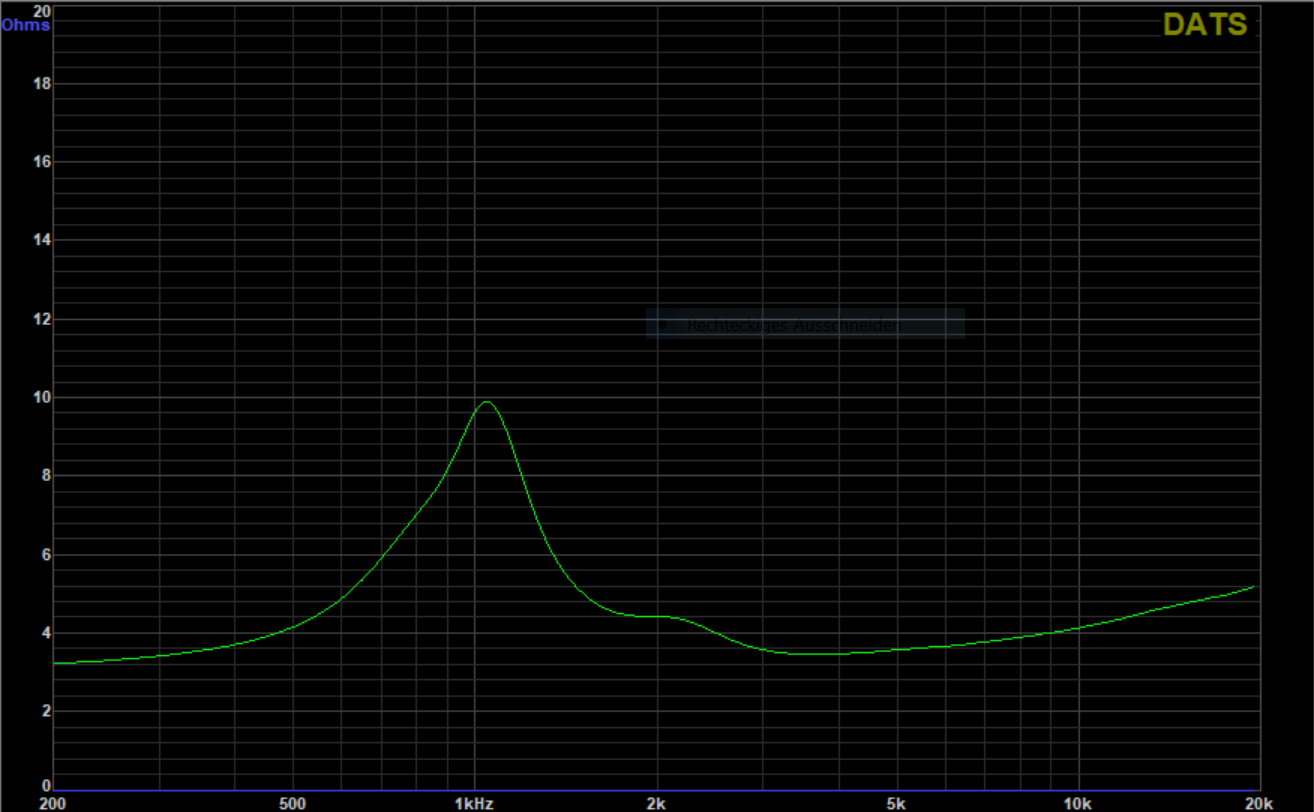This screenshot has height=812, width=1314.
Task: Click the DATS logo in the corner
Action: click(1205, 25)
